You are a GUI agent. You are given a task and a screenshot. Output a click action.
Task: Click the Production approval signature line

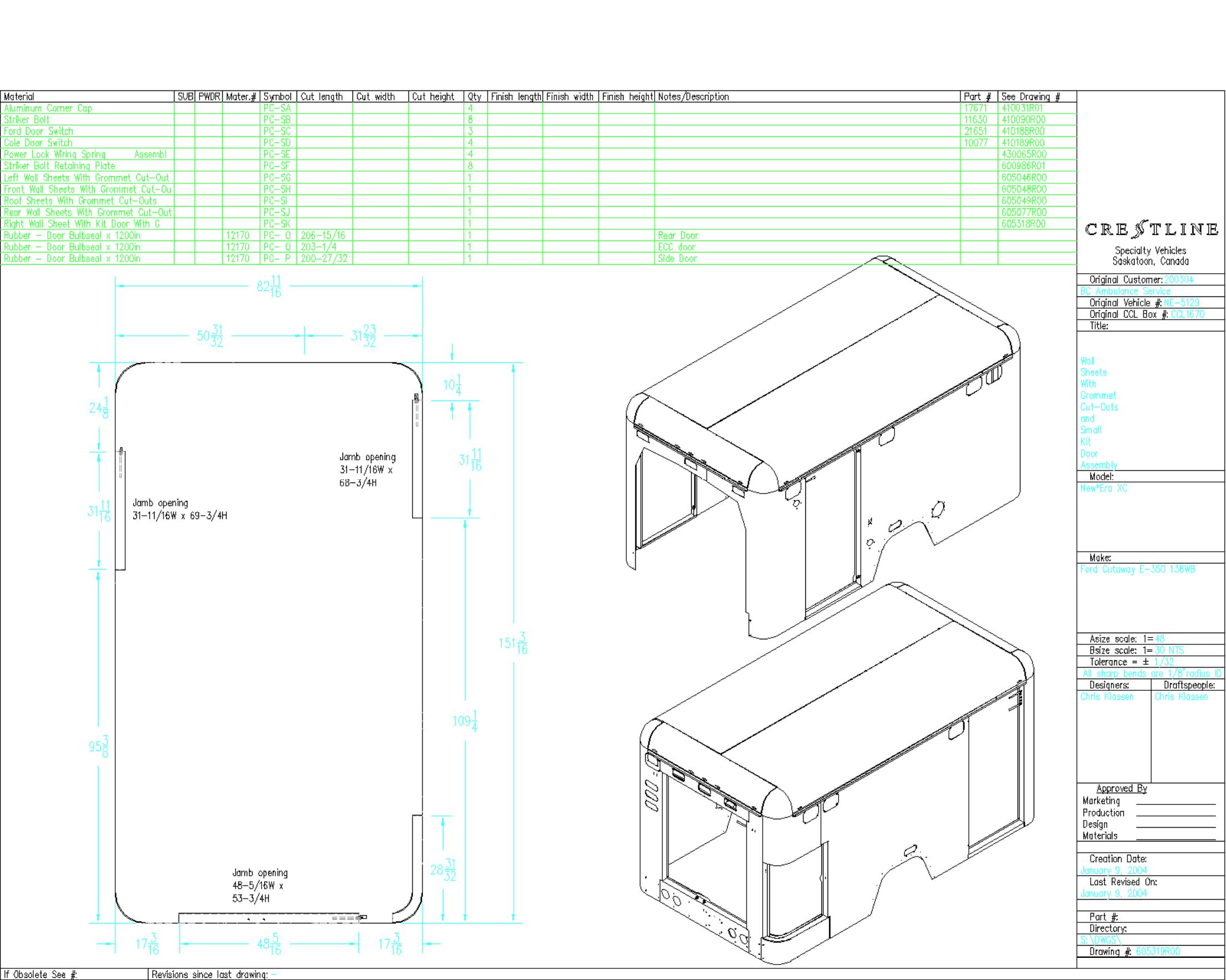pyautogui.click(x=1176, y=816)
